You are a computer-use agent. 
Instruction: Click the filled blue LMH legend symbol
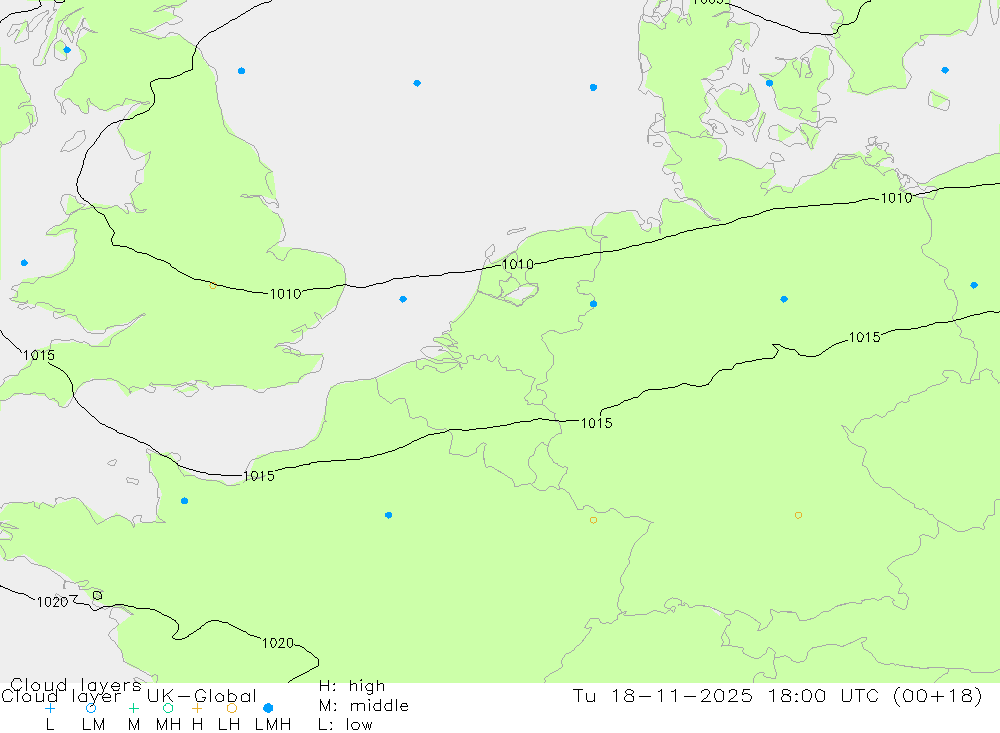pos(268,708)
